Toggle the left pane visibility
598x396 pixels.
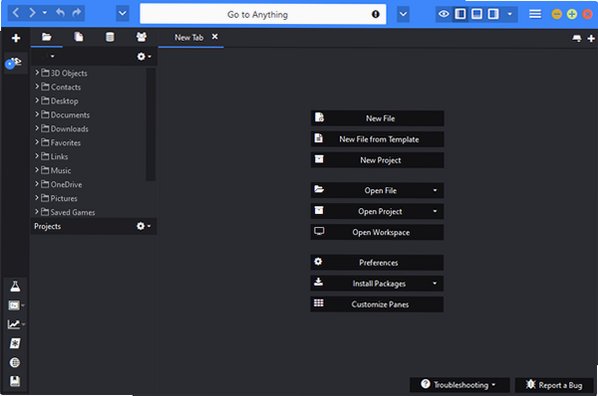click(460, 14)
